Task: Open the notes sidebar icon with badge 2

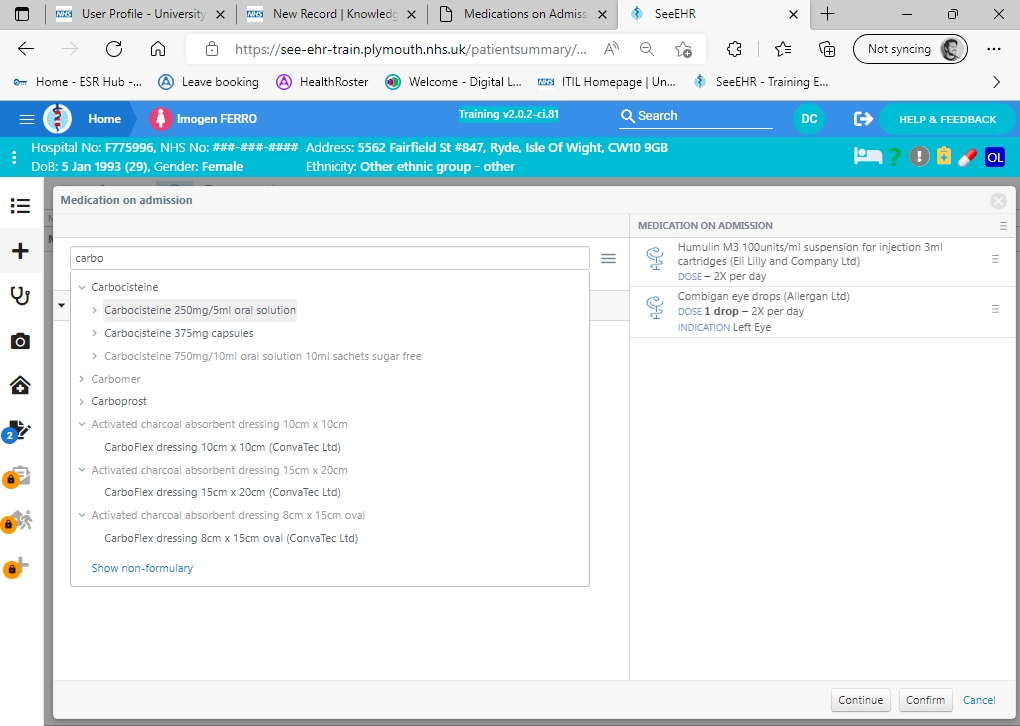Action: [18, 431]
